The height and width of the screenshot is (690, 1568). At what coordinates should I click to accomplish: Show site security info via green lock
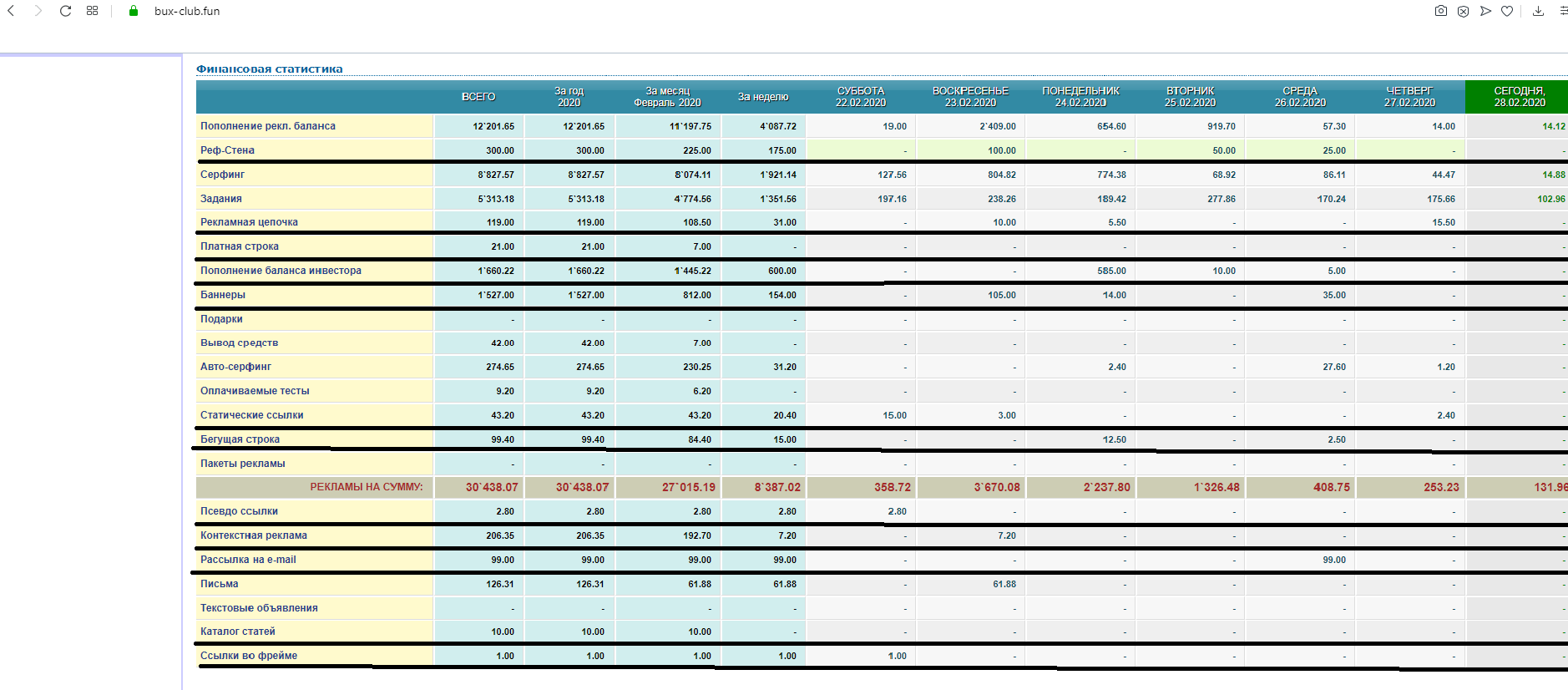(x=133, y=11)
